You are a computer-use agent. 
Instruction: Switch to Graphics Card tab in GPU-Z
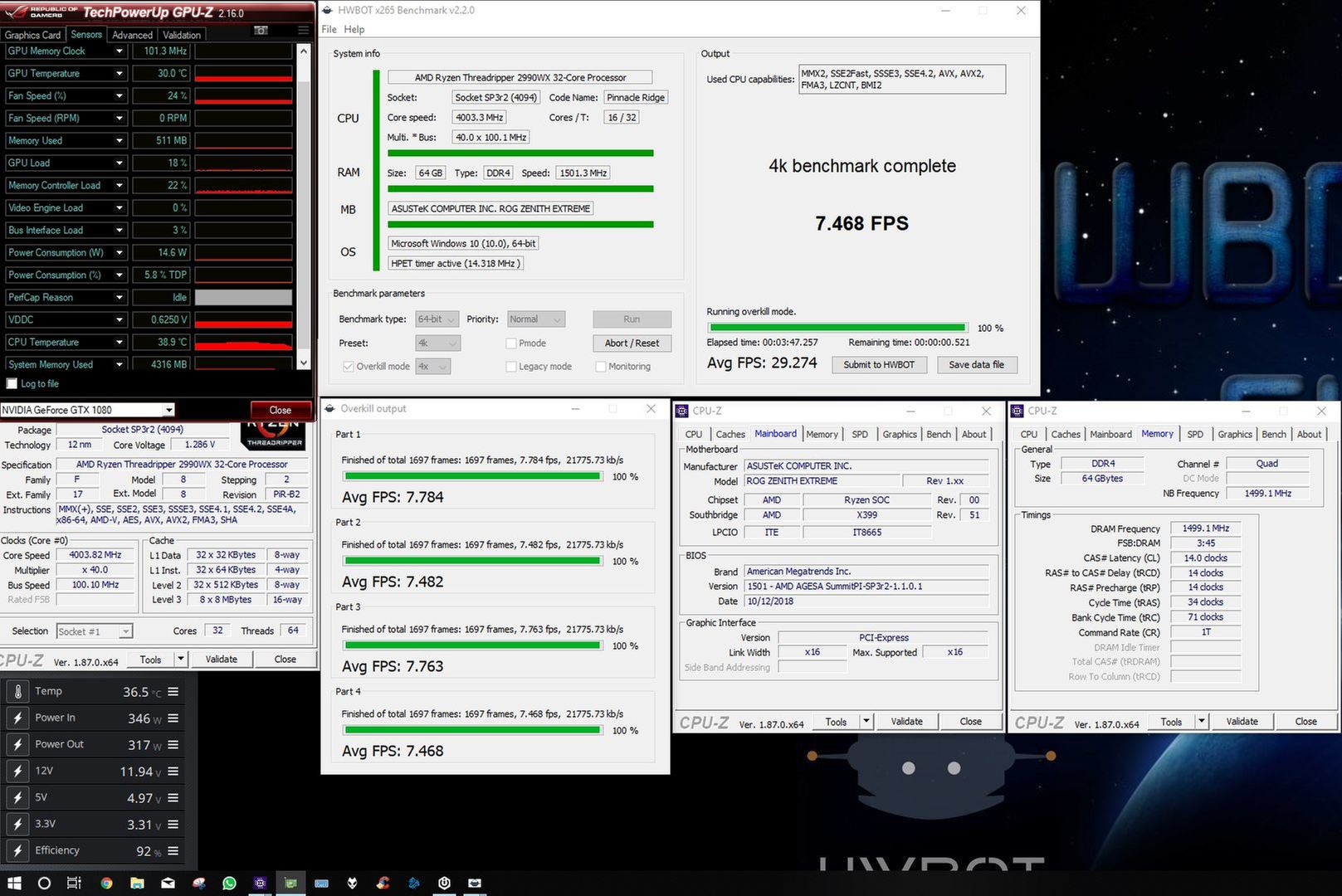click(x=32, y=35)
